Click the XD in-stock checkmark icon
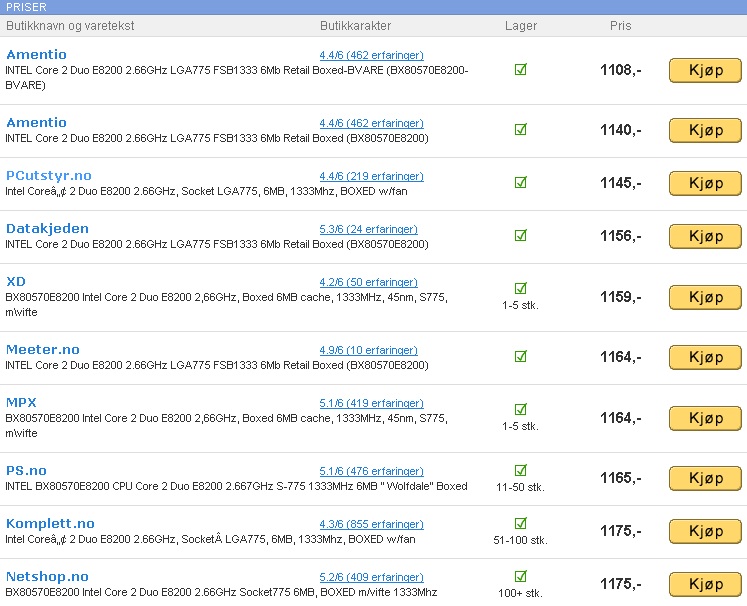Screen dimensions: 747x606 [521, 288]
